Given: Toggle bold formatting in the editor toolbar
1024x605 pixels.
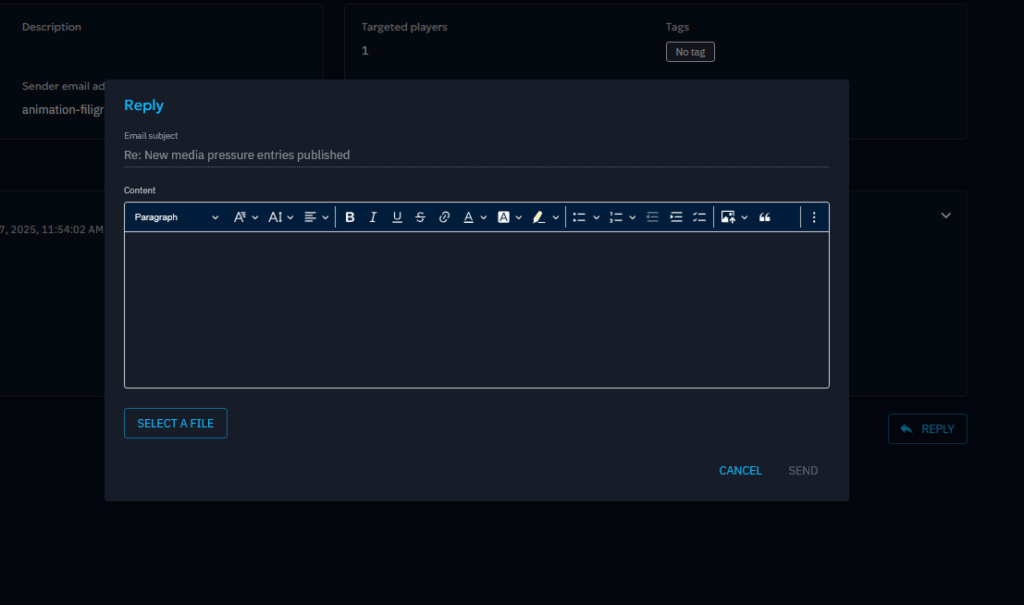Looking at the screenshot, I should pos(350,217).
